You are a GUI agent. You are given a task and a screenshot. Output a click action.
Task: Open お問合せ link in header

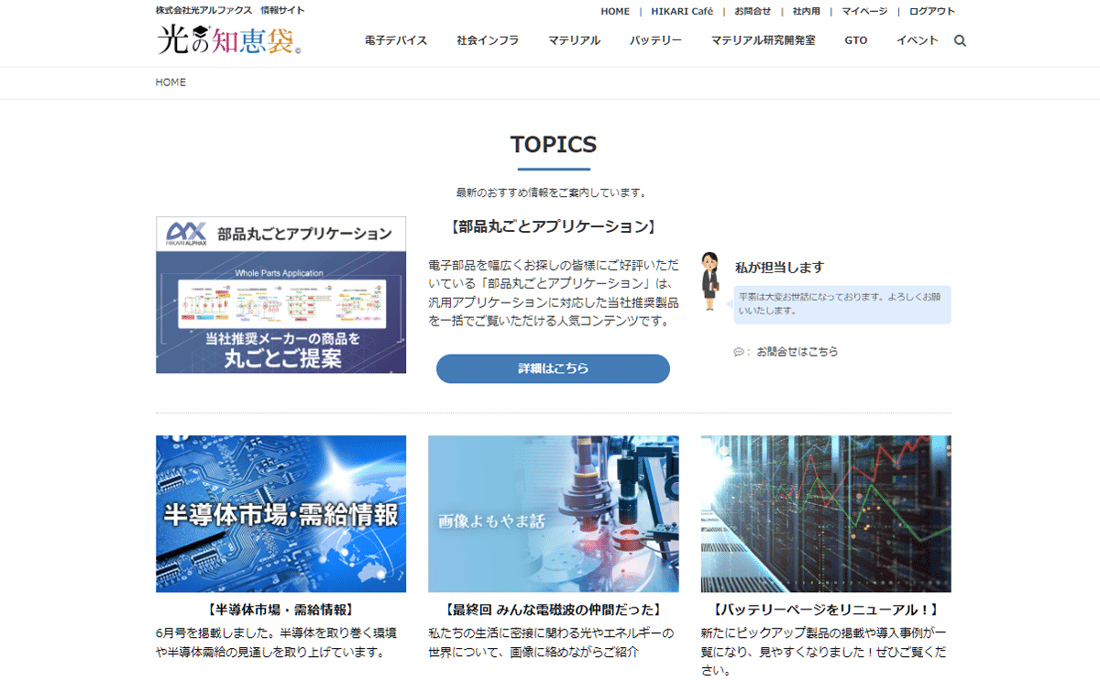pos(753,11)
